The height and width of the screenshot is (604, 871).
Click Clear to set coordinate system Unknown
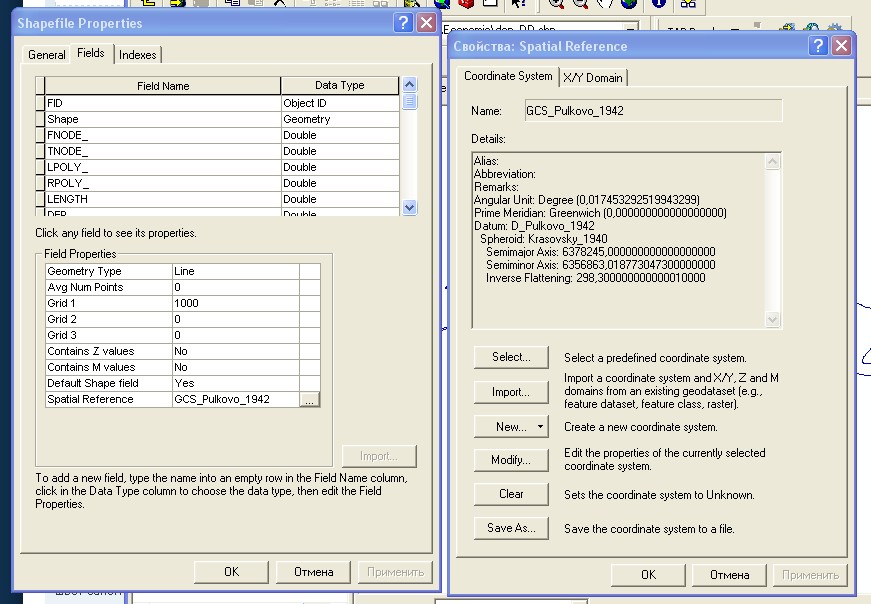point(511,494)
